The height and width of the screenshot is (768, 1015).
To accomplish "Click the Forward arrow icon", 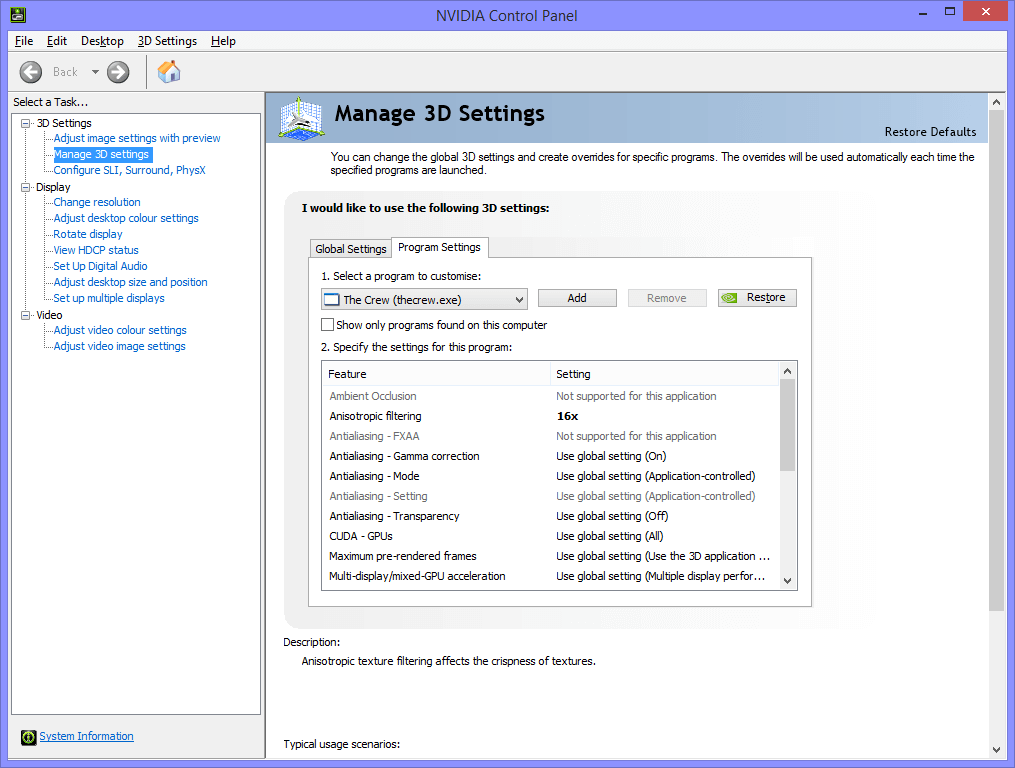I will click(118, 72).
